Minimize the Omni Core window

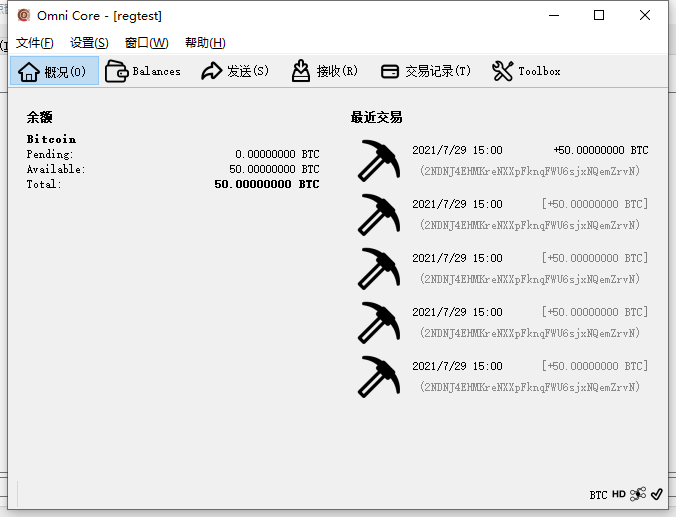pyautogui.click(x=554, y=16)
